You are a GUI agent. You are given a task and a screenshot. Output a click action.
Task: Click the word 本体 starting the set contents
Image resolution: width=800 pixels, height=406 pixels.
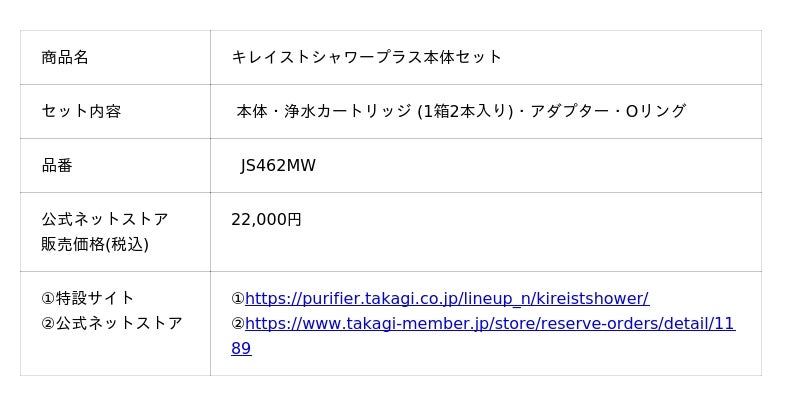tap(252, 111)
